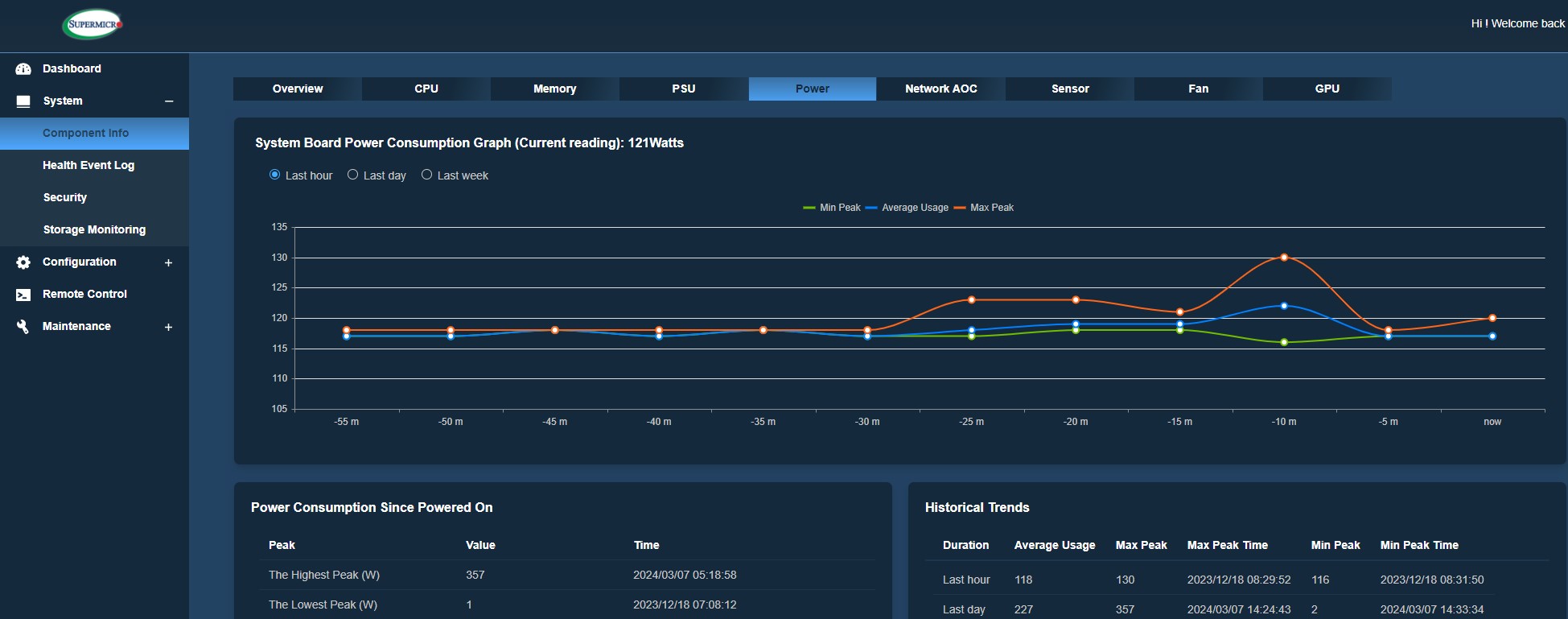
Task: Toggle Max Peak legend swatch
Action: tap(959, 208)
